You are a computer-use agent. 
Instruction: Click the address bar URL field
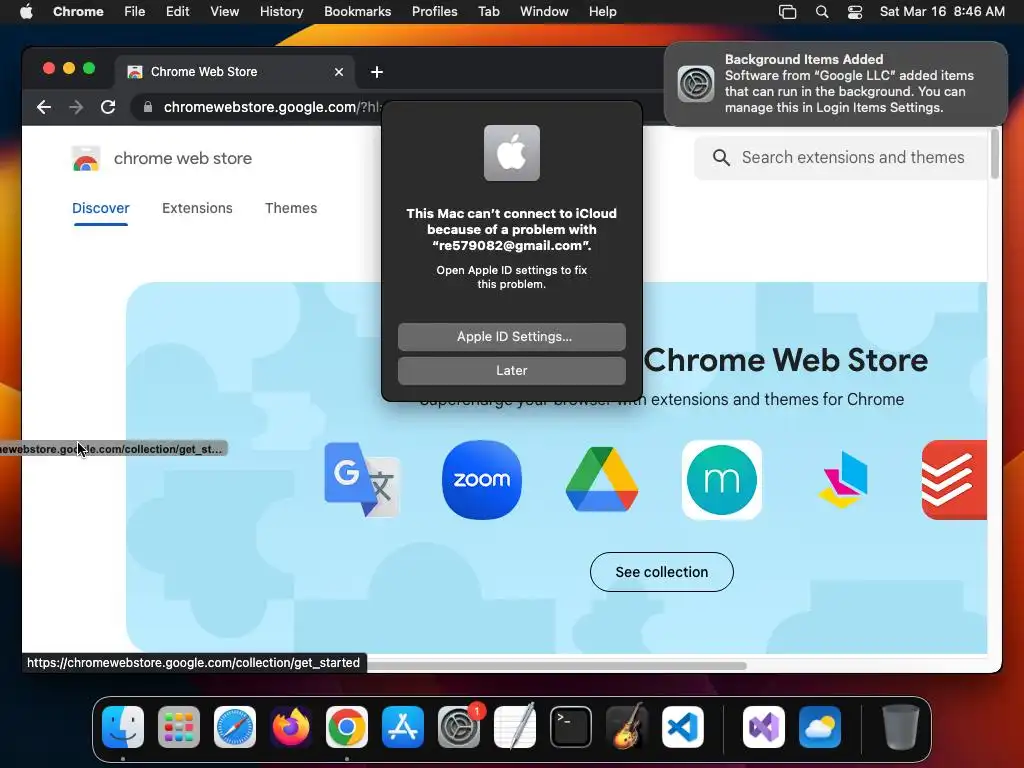coord(271,107)
